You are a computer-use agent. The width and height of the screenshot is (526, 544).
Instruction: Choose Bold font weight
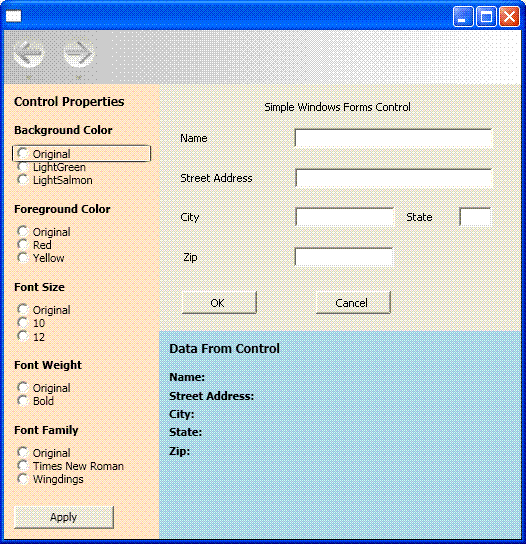pyautogui.click(x=36, y=401)
